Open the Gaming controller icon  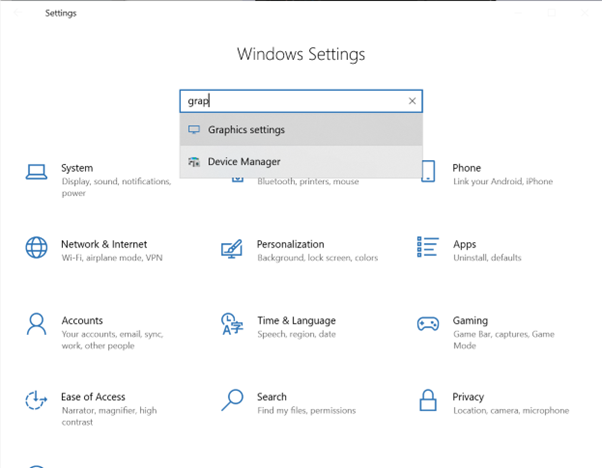point(428,324)
